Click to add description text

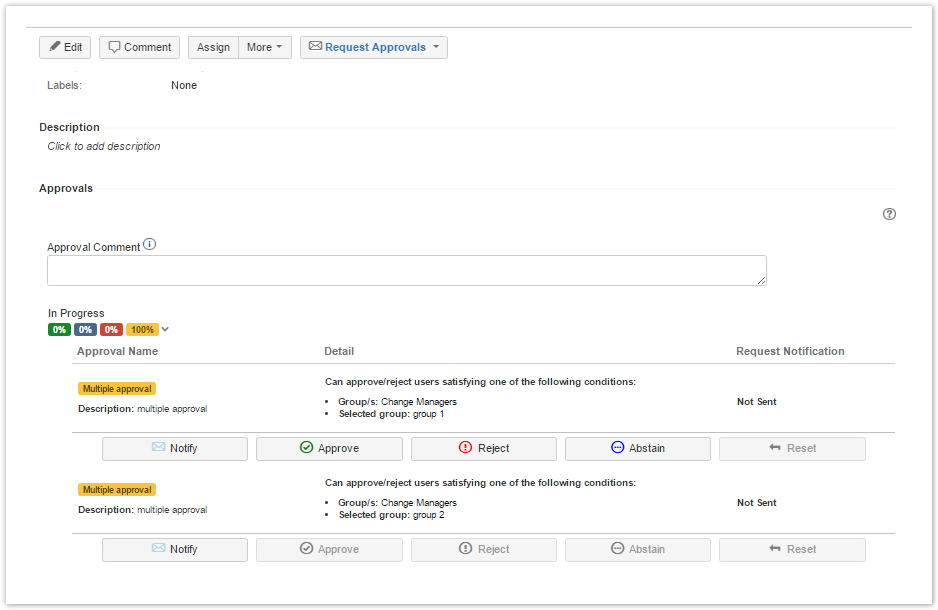coord(104,146)
